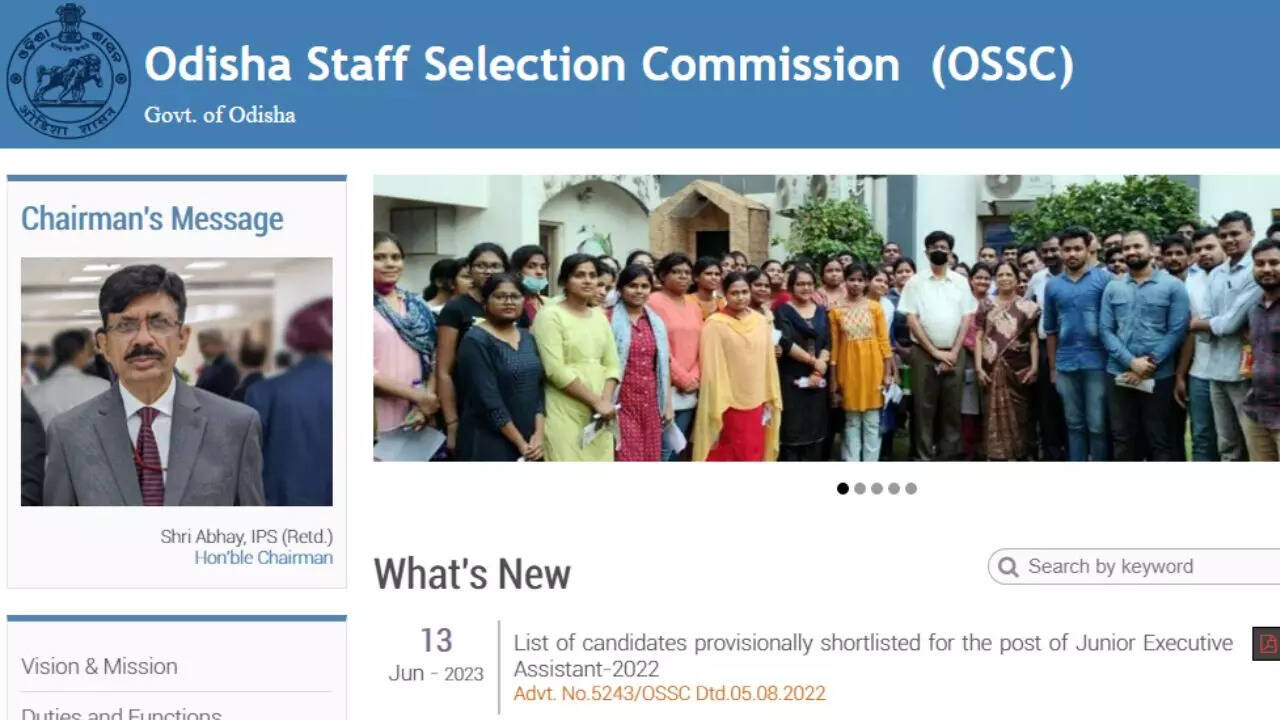Switch to the second carousel slide dot

pyautogui.click(x=860, y=488)
